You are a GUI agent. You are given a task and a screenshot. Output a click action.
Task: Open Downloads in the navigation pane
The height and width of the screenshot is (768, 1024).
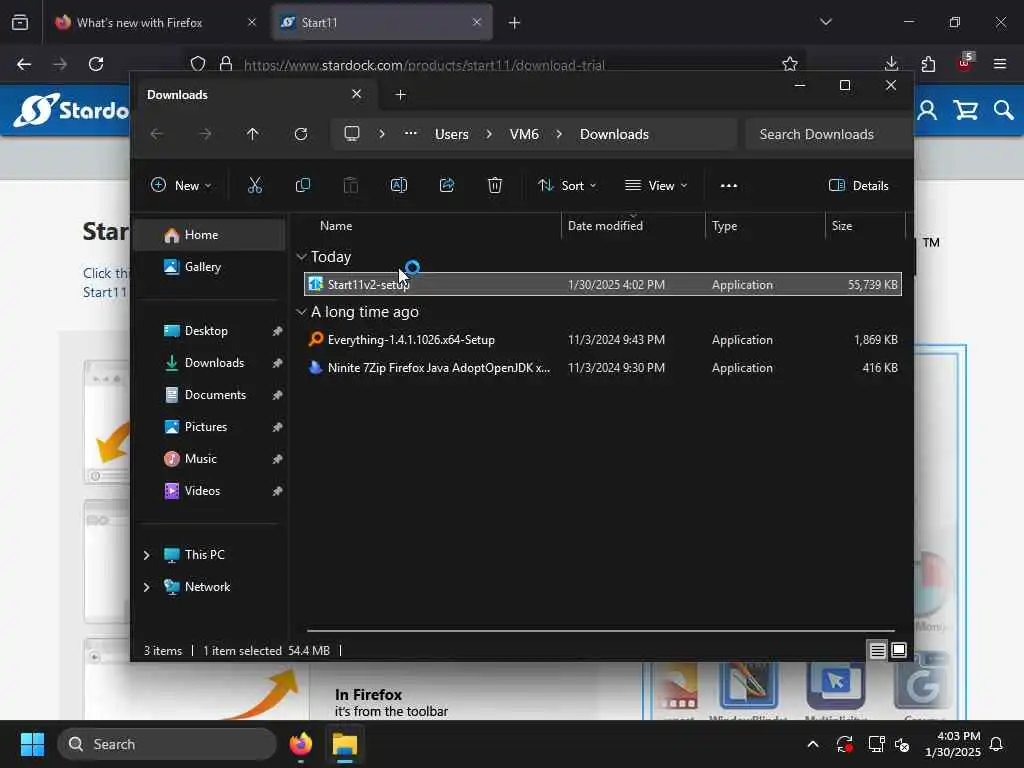click(209, 363)
